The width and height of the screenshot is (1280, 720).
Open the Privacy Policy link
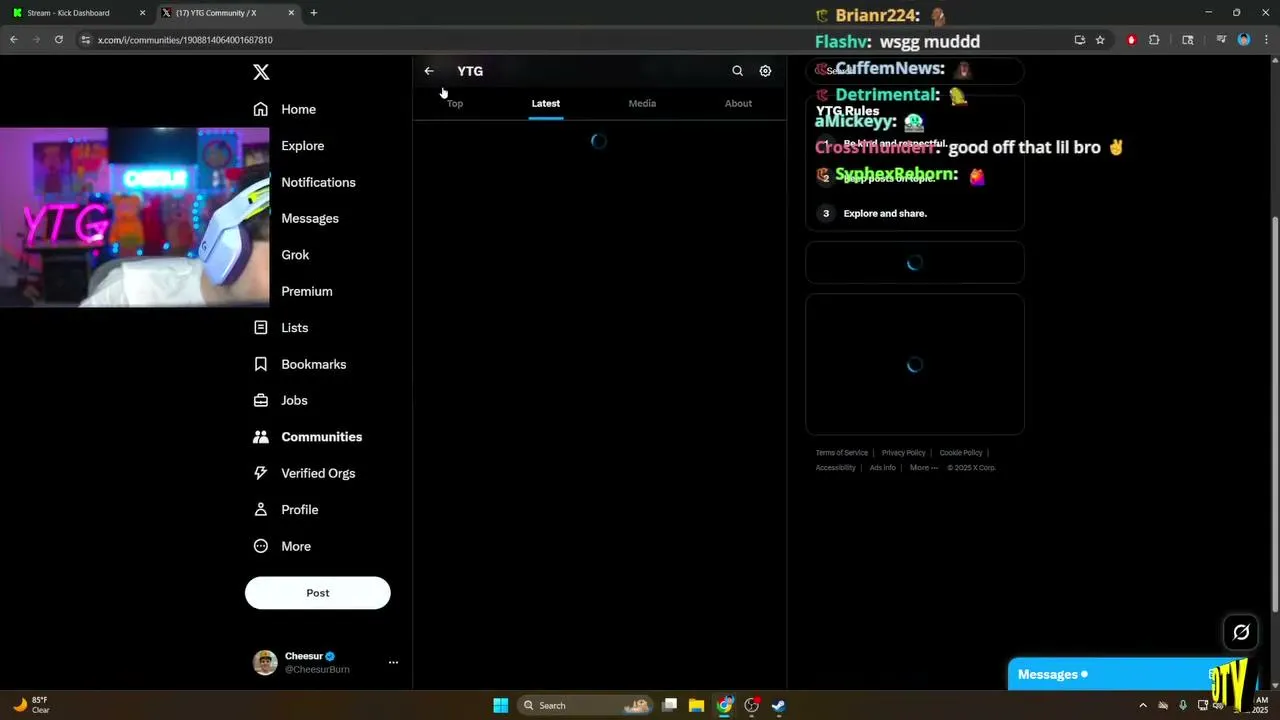[x=903, y=453]
